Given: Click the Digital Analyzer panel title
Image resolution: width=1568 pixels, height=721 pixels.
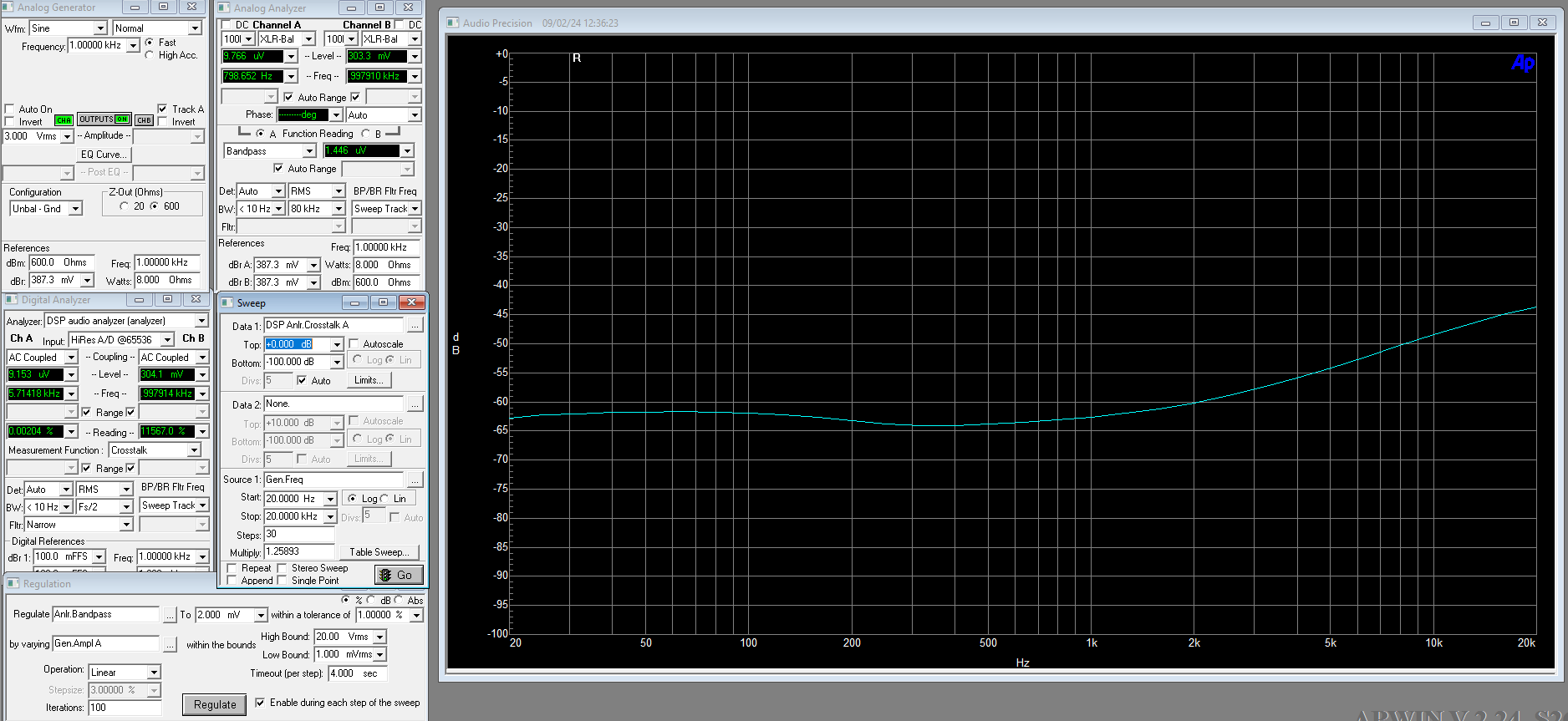Looking at the screenshot, I should click(55, 300).
